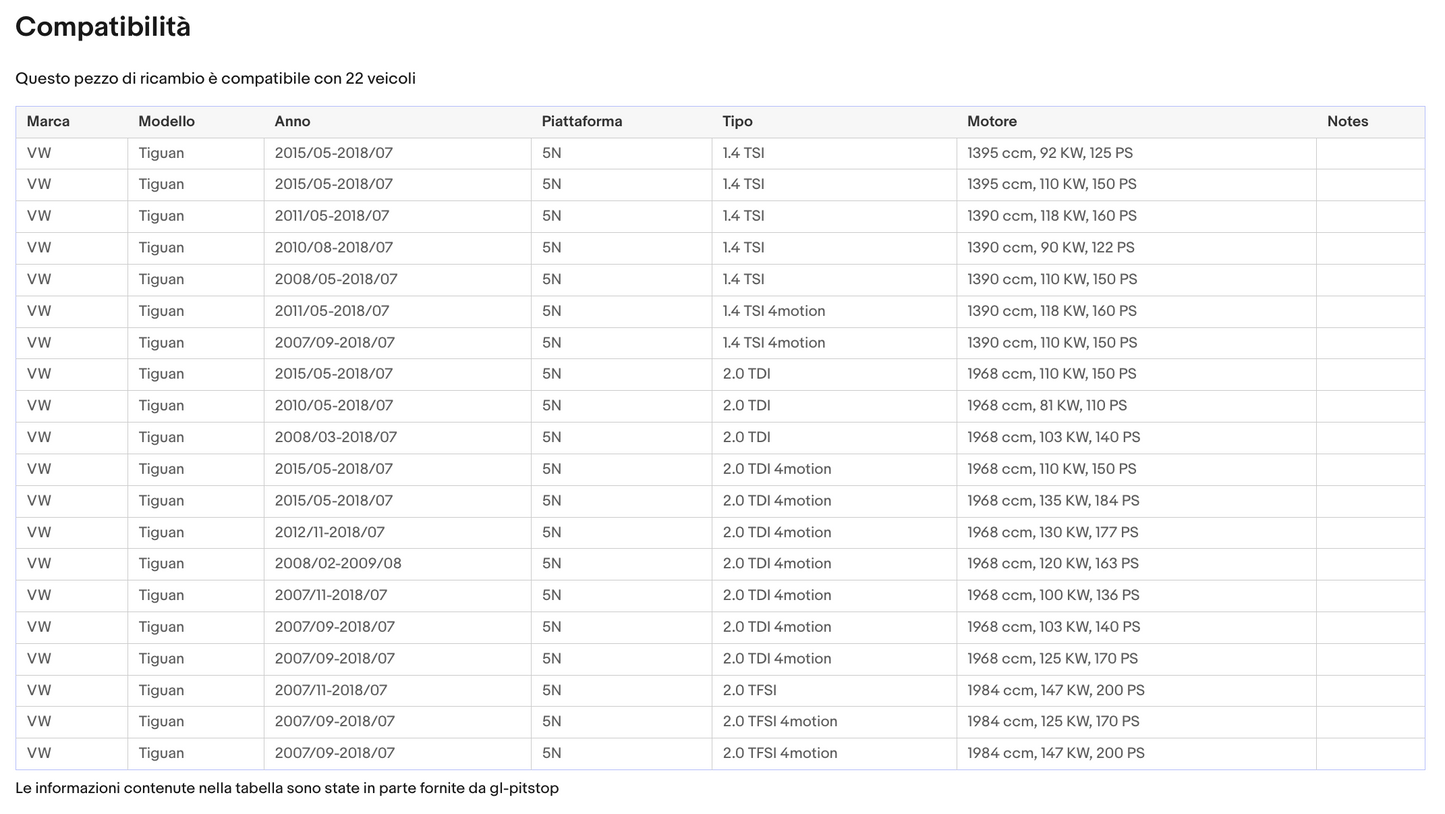Click 'VW' brand in the 136 PS row
1445x814 pixels.
[39, 595]
